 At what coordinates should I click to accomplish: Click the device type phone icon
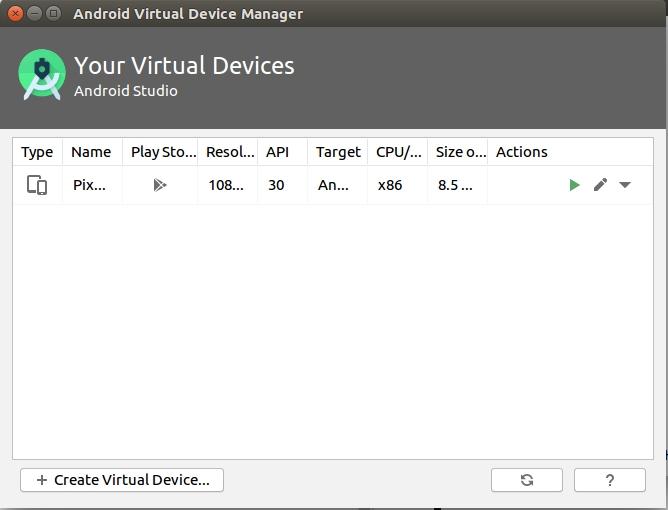(37, 185)
